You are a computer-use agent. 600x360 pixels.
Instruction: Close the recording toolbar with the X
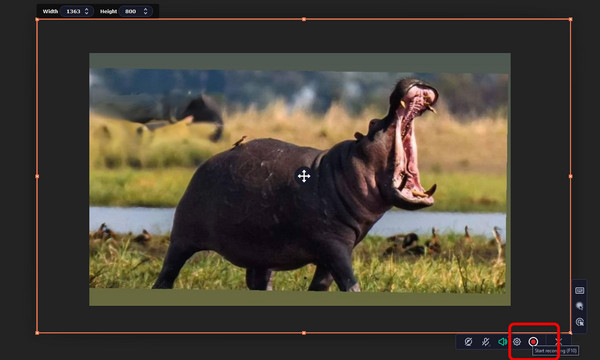558,341
